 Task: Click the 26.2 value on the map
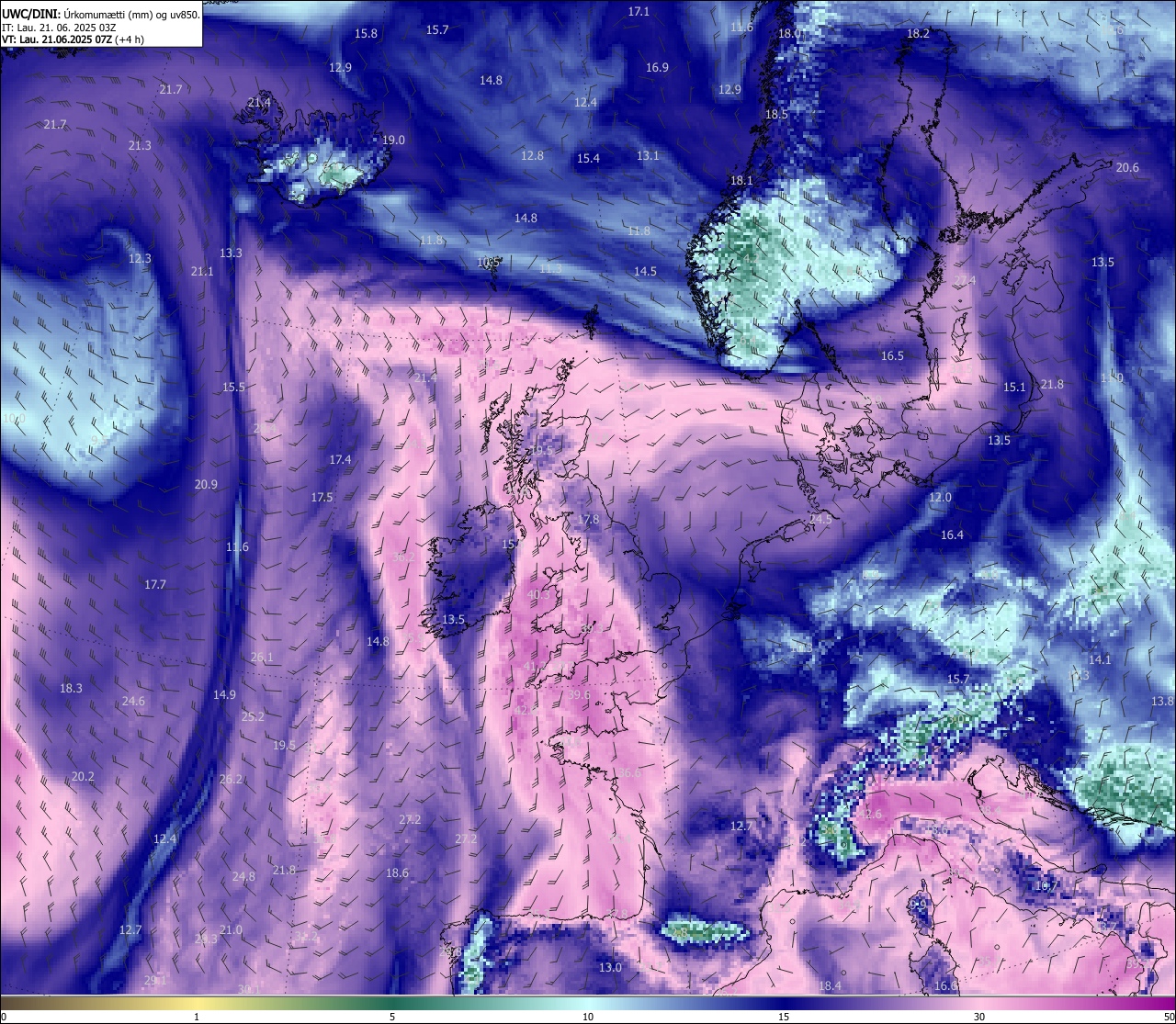[x=231, y=780]
